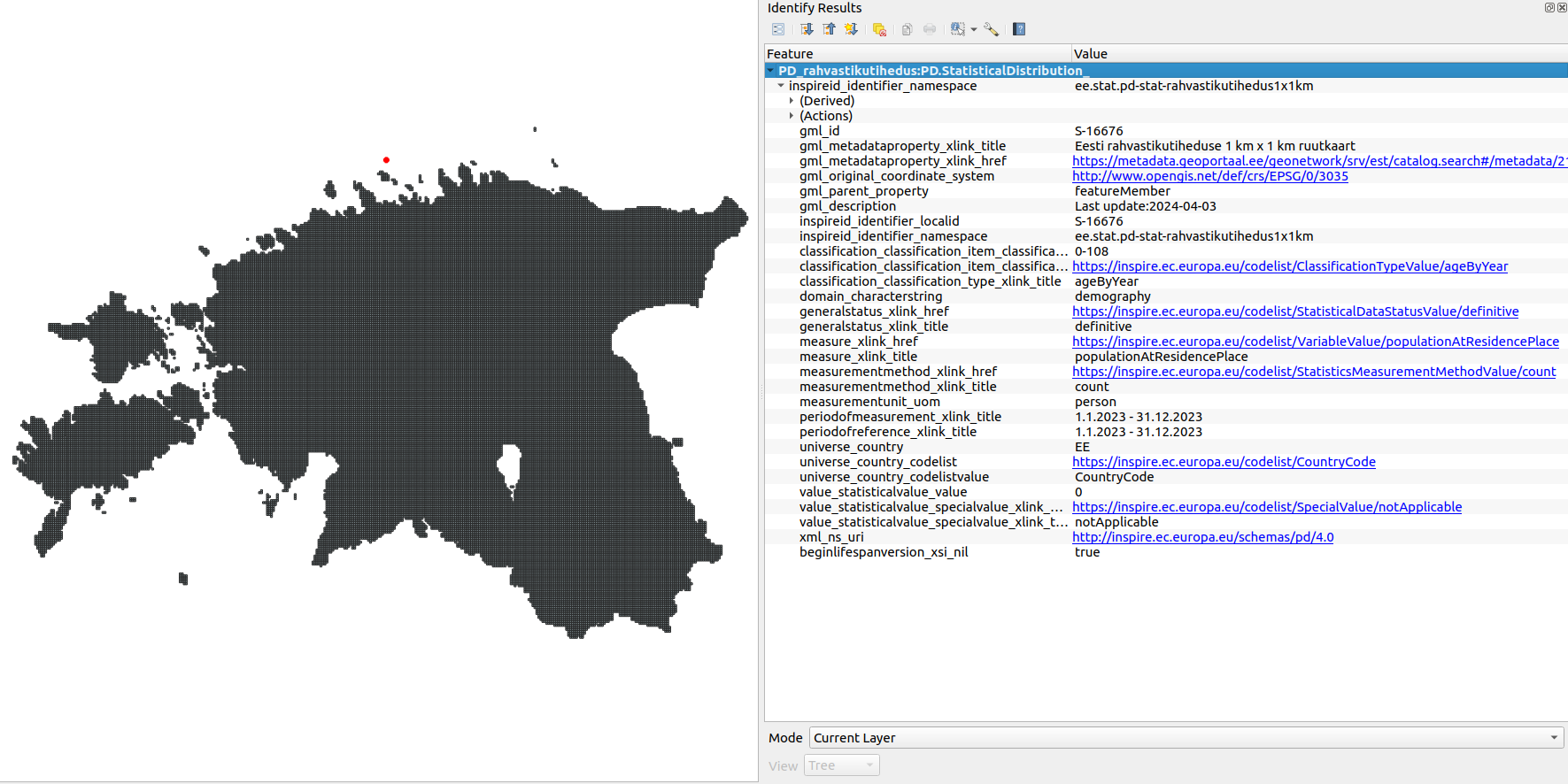Select the domain_characterstring row
The width and height of the screenshot is (1568, 784).
click(1166, 296)
